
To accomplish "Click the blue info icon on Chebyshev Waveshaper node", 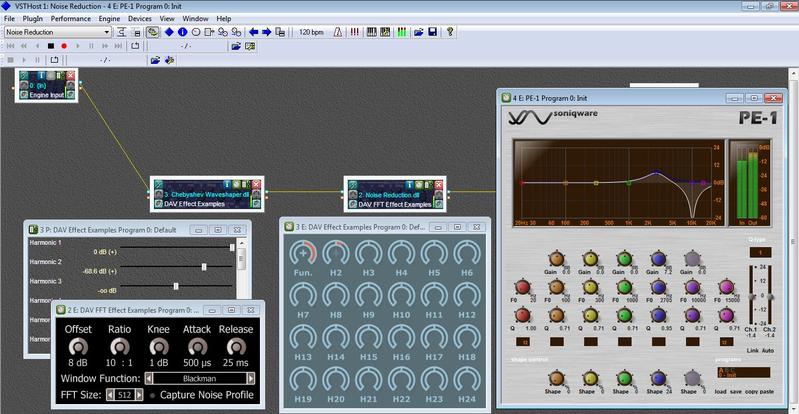I will pos(227,184).
